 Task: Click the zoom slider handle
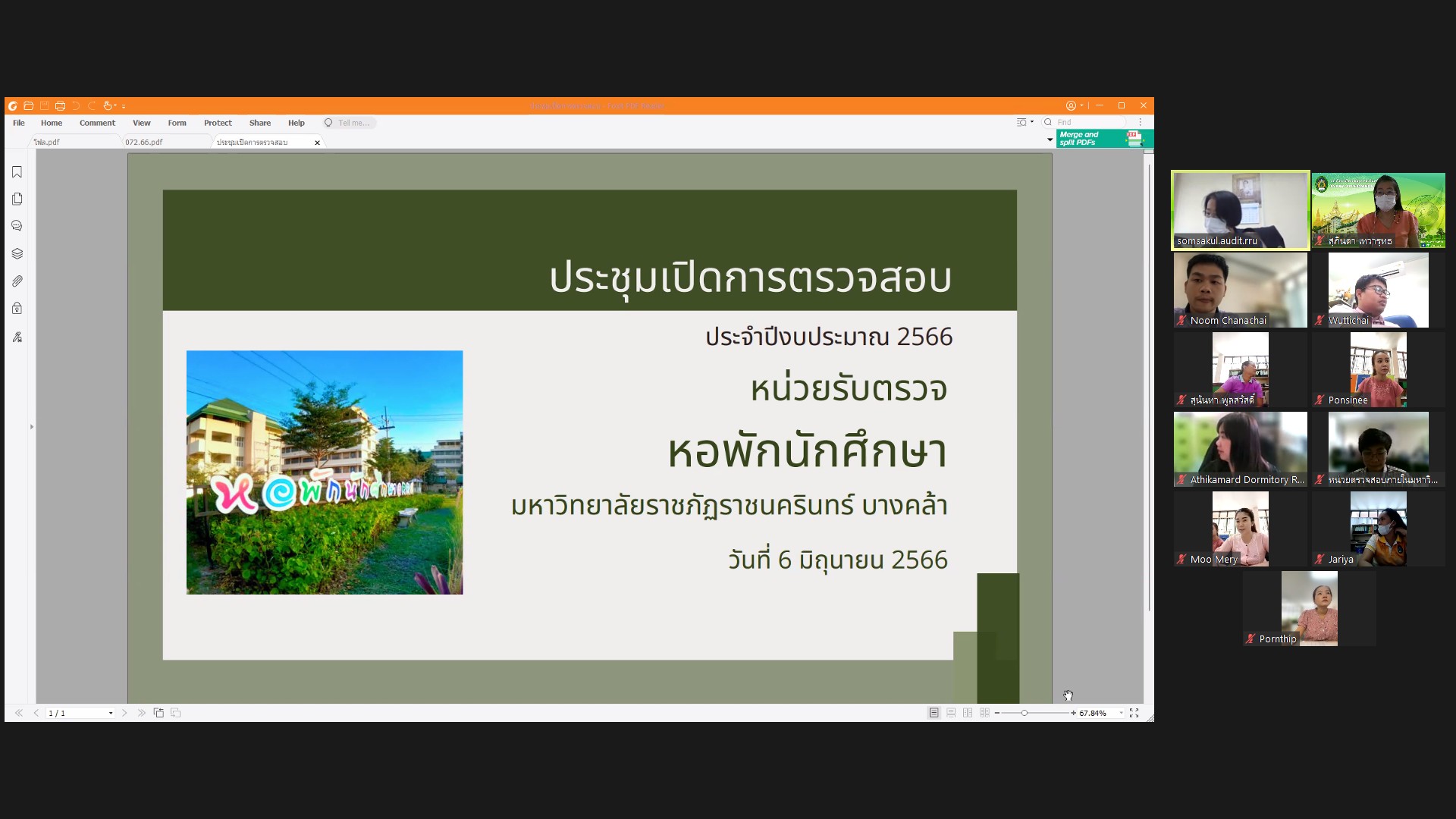coord(1024,713)
